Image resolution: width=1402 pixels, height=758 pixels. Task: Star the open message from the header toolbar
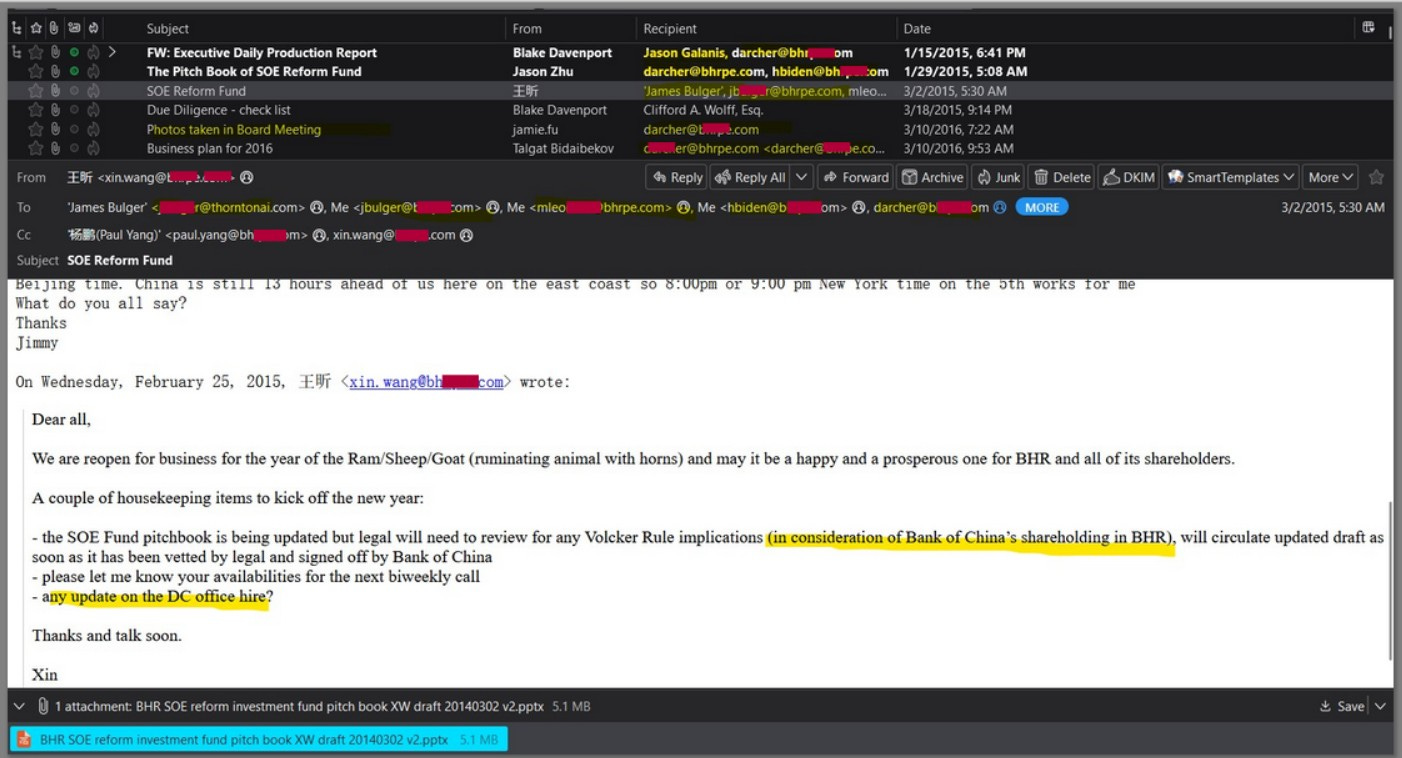(1376, 177)
